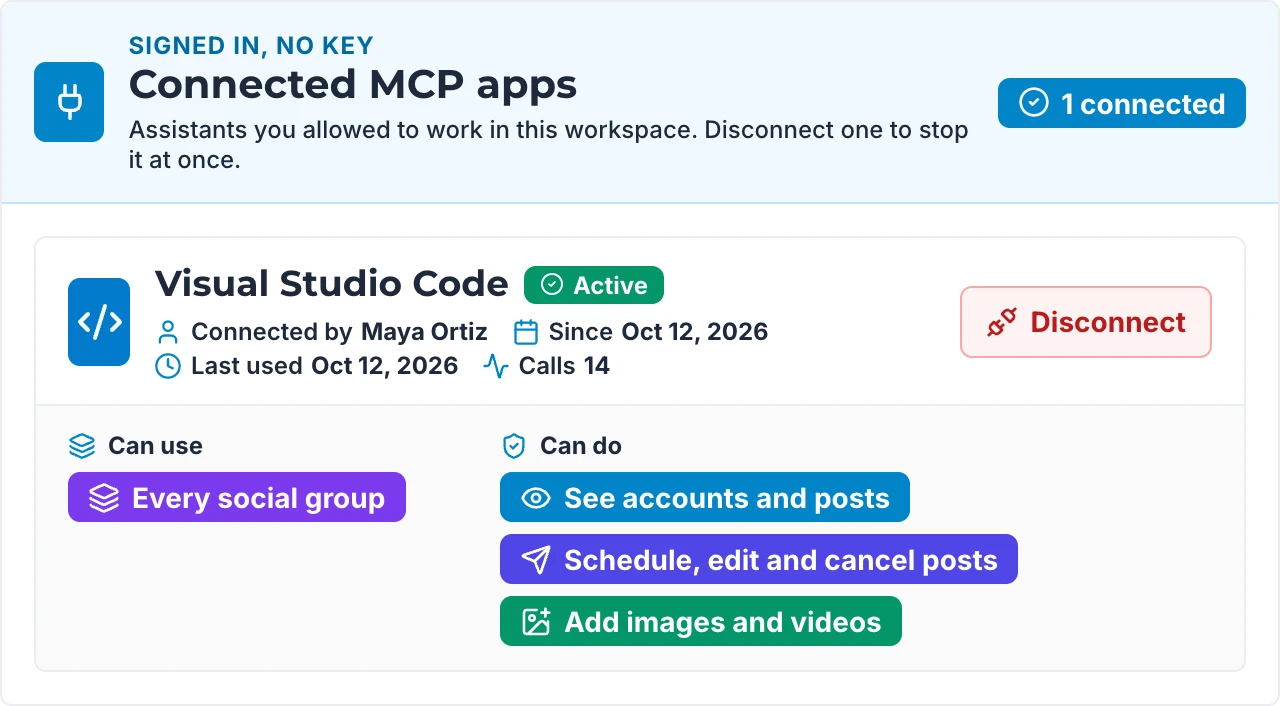Disconnect Visual Studio Code

coord(1086,322)
